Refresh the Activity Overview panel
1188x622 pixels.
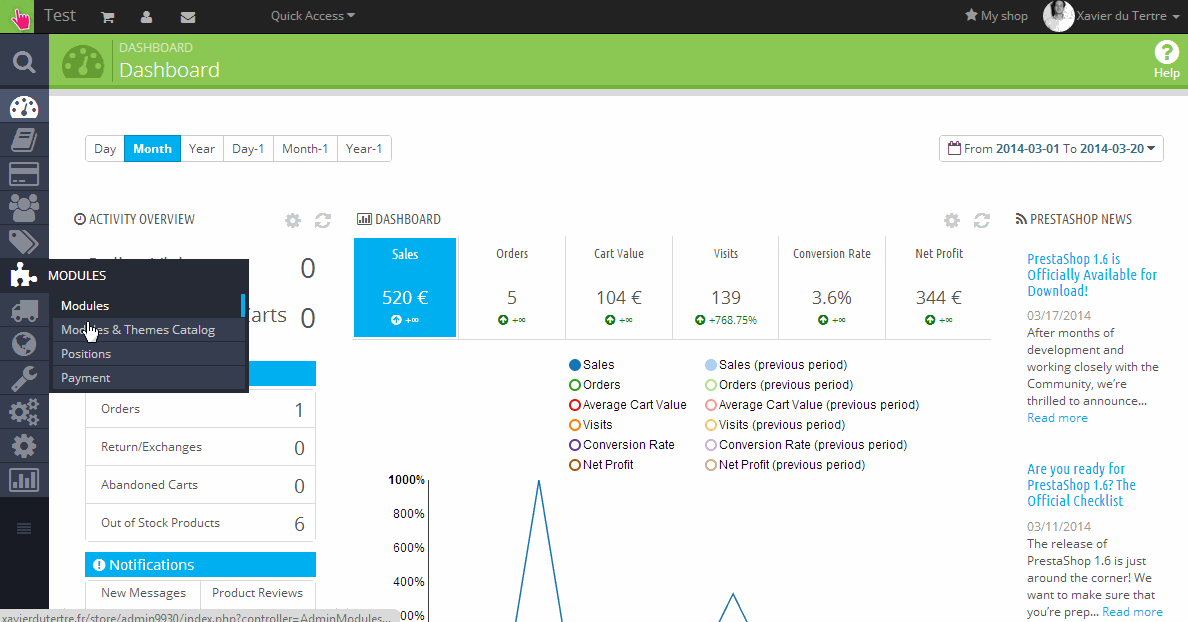point(323,220)
